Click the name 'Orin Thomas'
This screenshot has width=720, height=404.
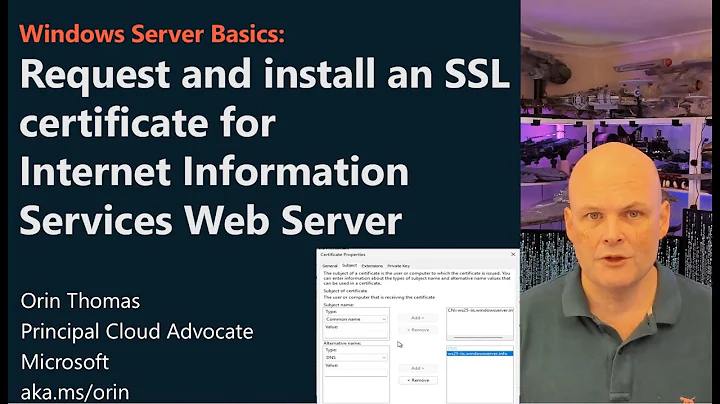pos(80,301)
